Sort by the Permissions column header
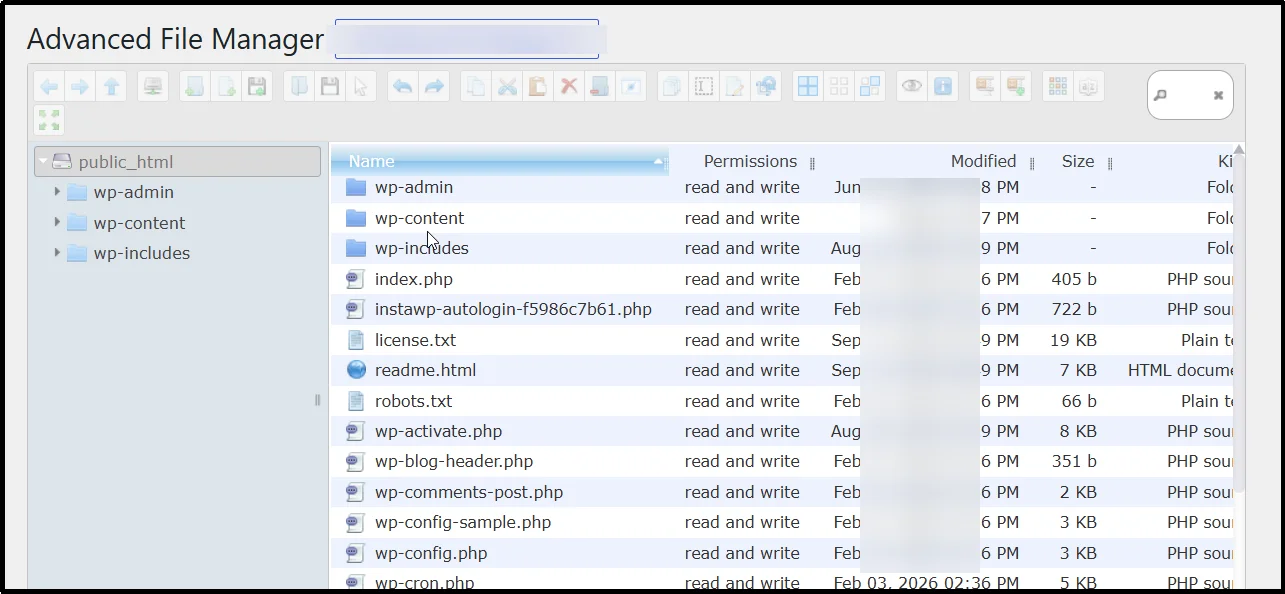Screen dimensions: 1285x594 pos(750,161)
